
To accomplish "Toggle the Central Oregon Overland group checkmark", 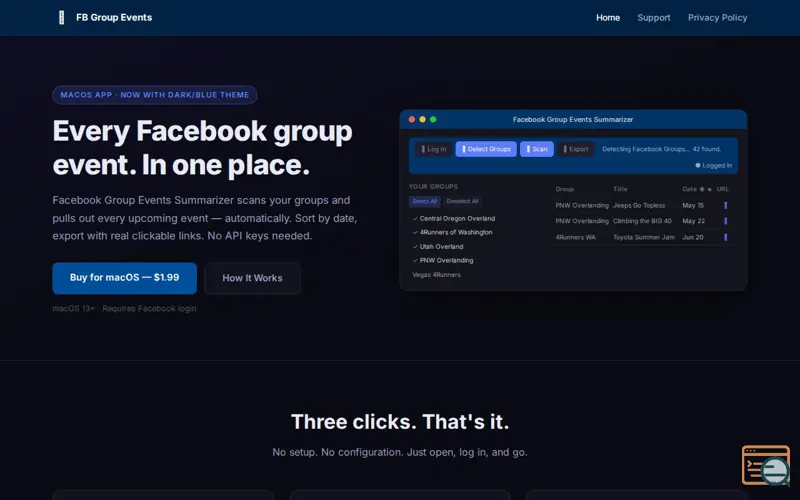I will point(415,218).
